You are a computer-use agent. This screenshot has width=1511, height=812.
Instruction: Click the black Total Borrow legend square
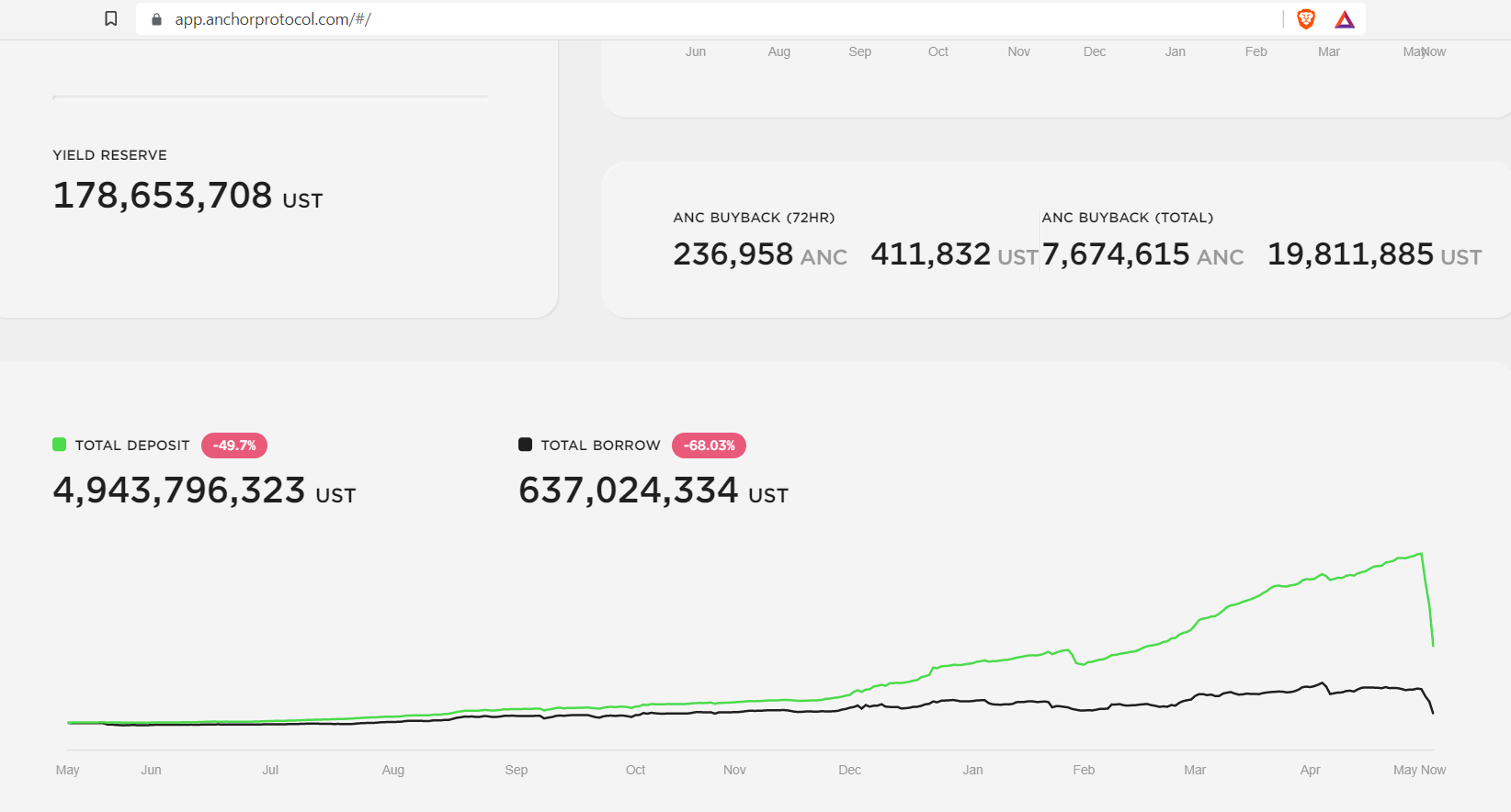coord(526,445)
